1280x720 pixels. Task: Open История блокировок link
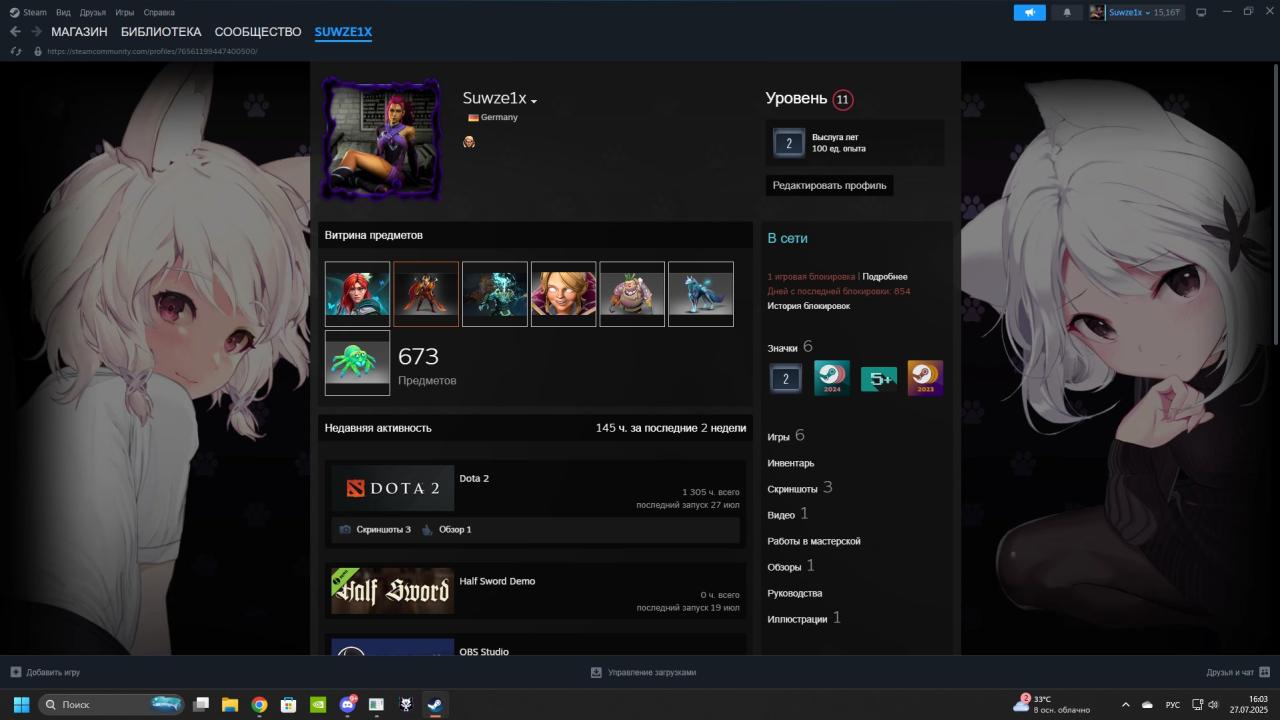click(809, 306)
